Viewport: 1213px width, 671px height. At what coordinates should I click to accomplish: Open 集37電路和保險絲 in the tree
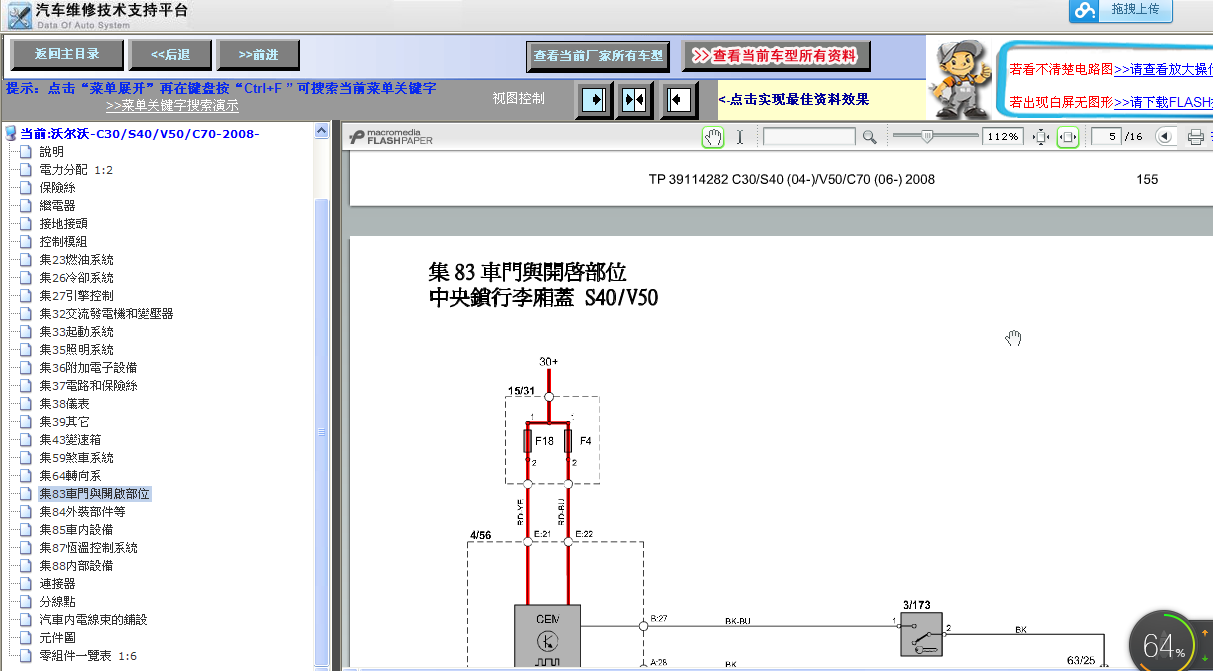(88, 386)
